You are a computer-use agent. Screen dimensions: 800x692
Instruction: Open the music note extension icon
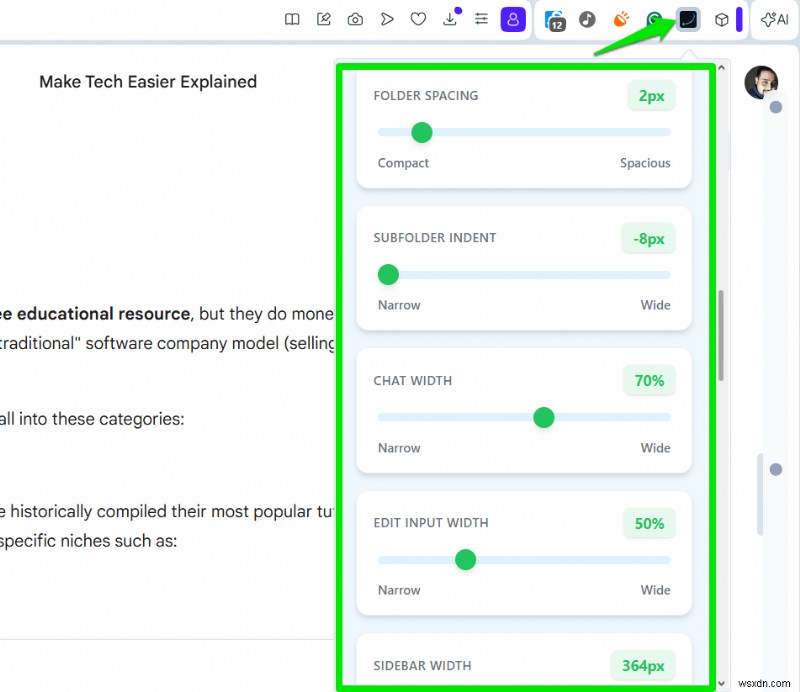point(587,19)
